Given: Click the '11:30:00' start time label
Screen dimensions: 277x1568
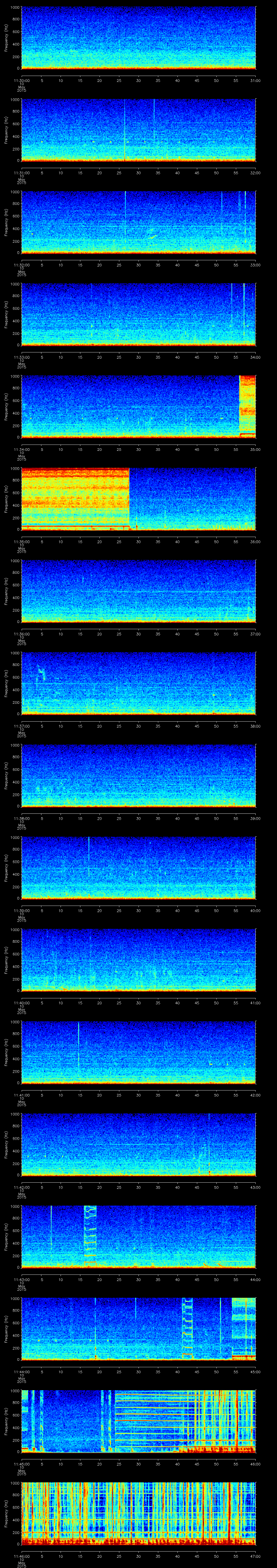Looking at the screenshot, I should coord(21,80).
